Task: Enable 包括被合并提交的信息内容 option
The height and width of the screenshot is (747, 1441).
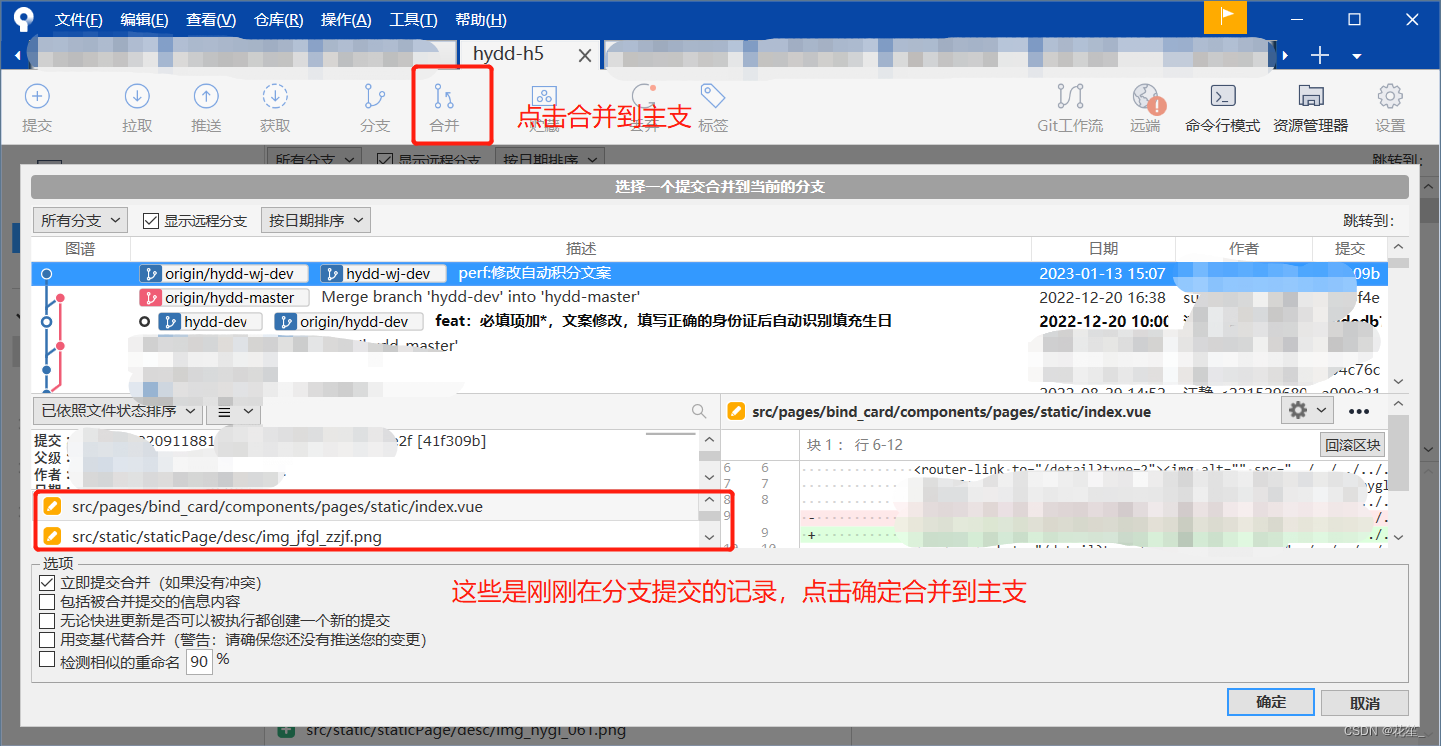Action: 47,601
